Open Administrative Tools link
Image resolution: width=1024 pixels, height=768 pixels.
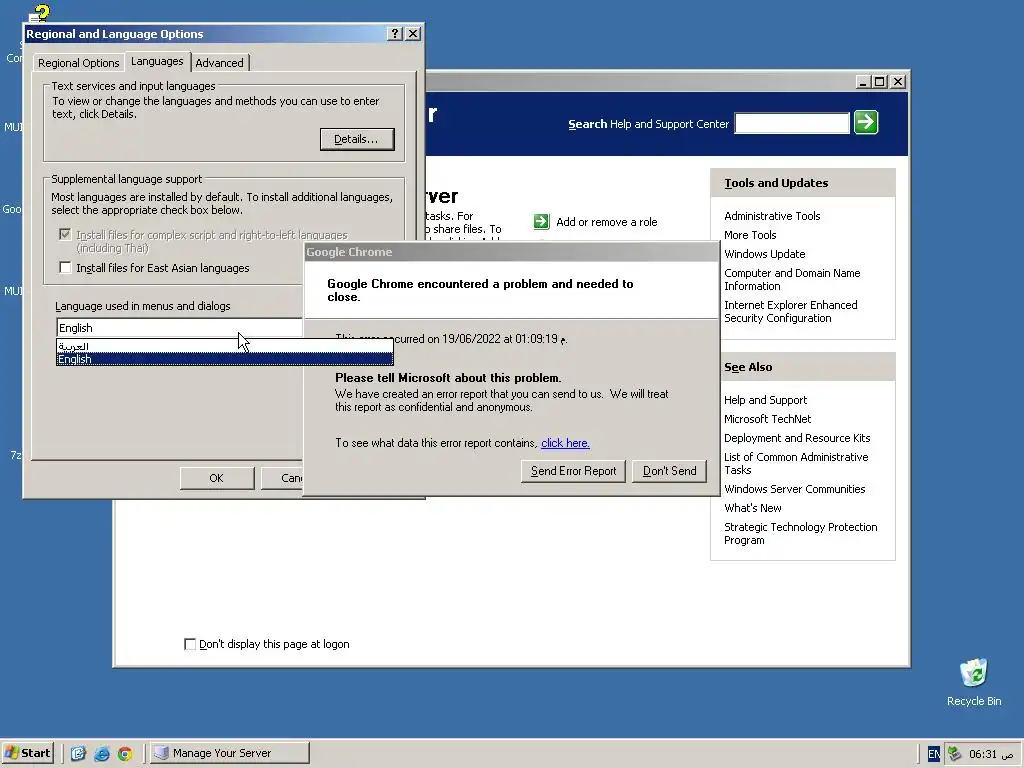[x=772, y=216]
